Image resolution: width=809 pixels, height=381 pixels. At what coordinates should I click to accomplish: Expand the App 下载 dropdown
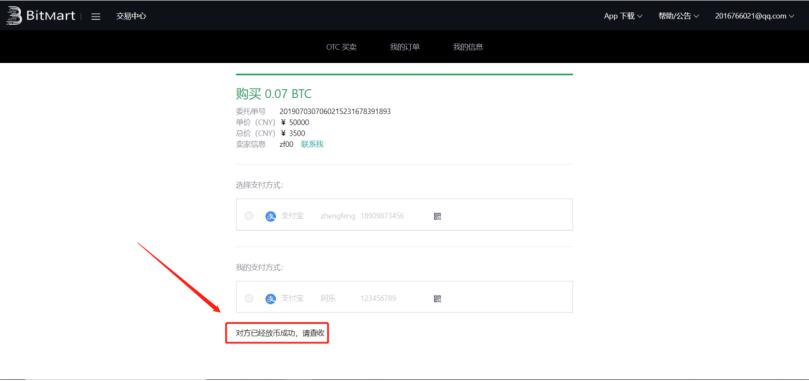(623, 16)
